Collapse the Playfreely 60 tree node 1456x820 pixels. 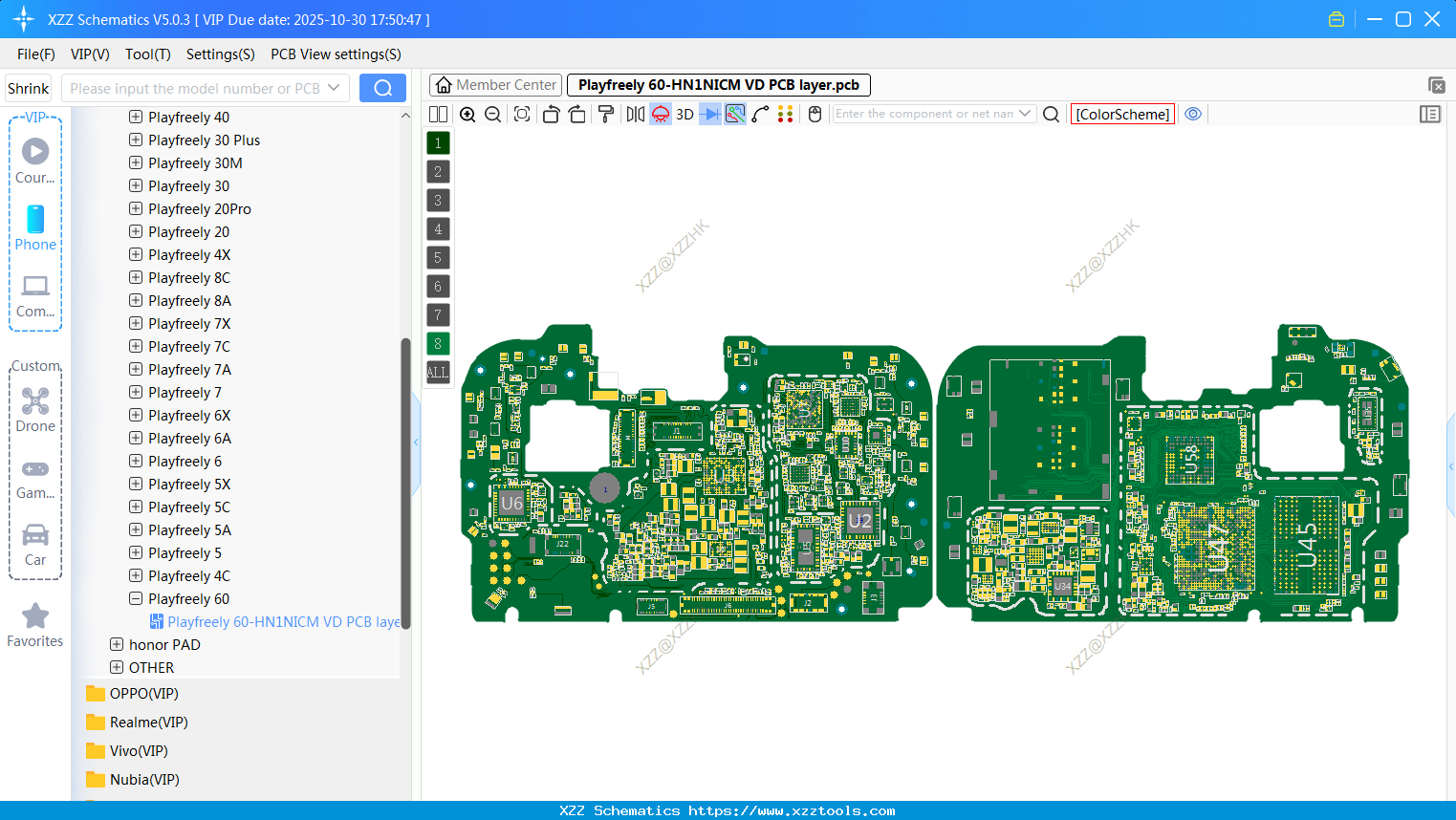[x=134, y=598]
